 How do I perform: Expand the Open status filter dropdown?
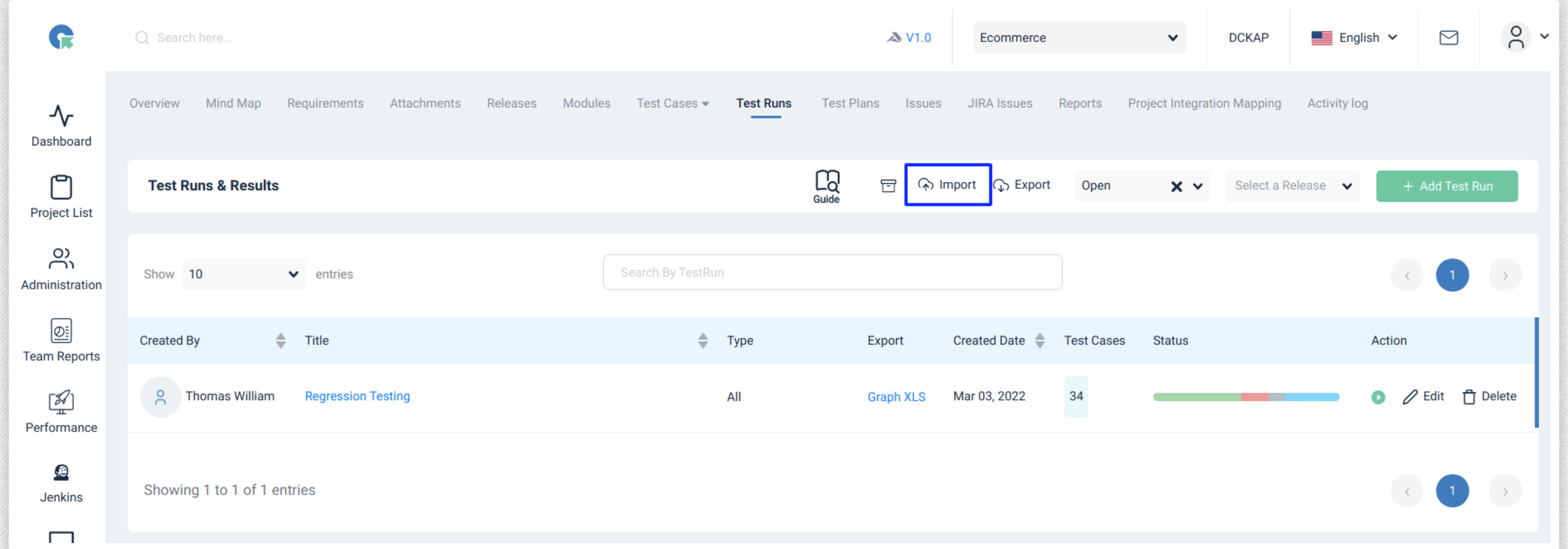(1197, 186)
